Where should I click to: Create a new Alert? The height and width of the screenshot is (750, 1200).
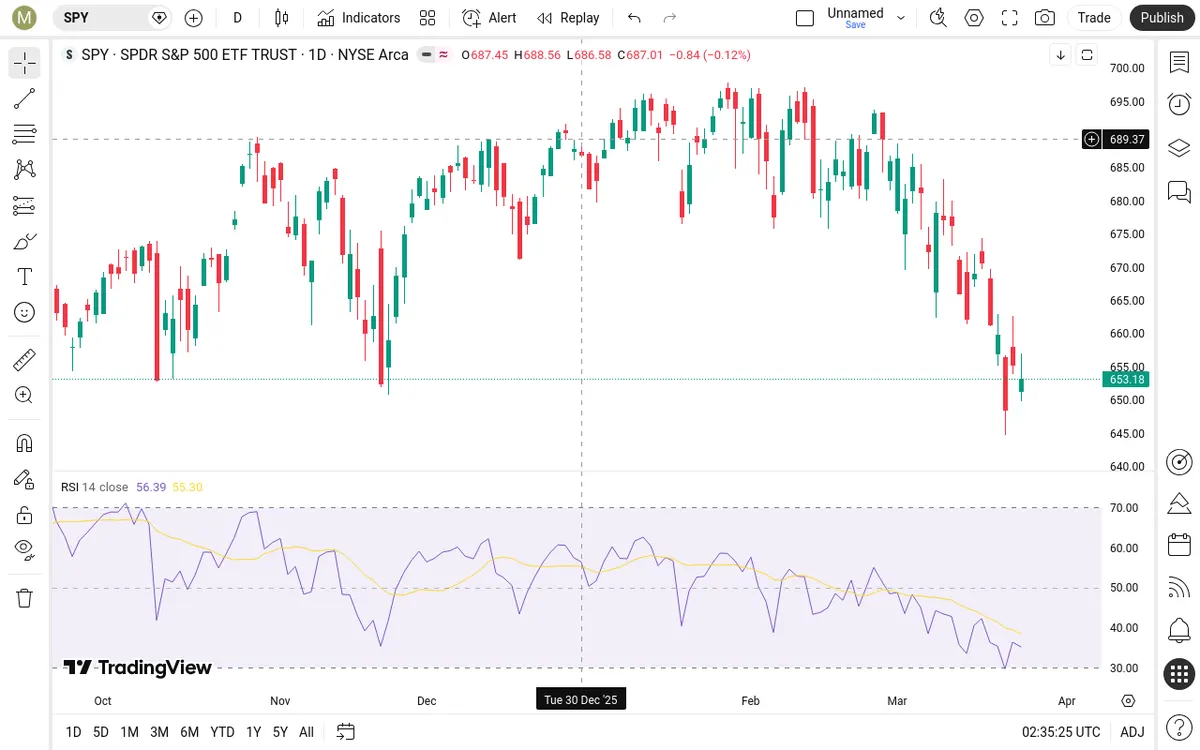[x=490, y=17]
